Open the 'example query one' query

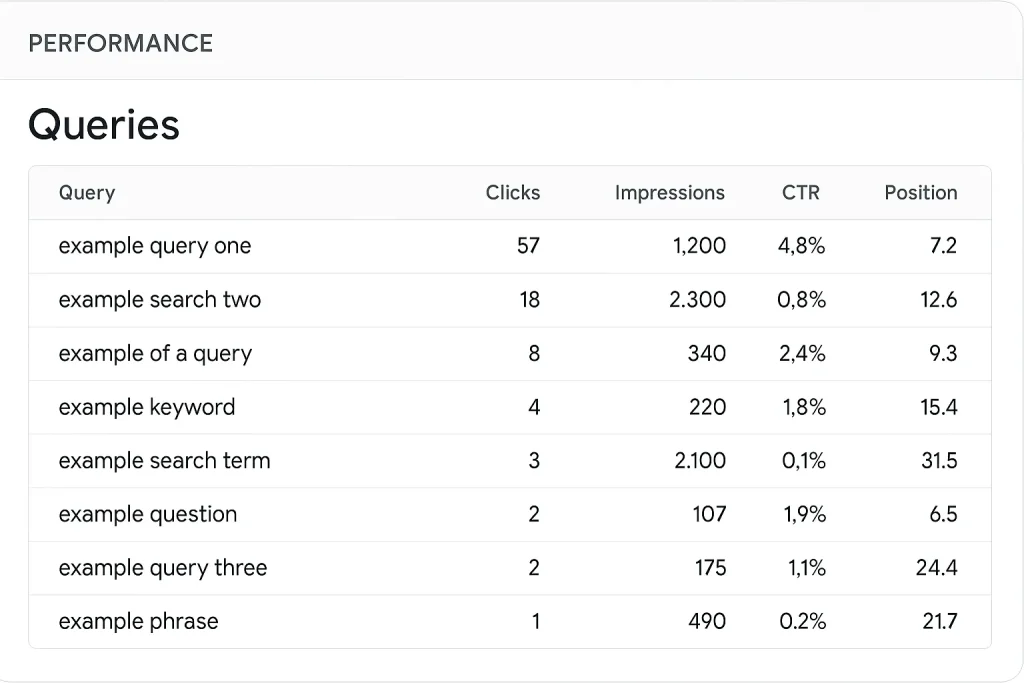(x=155, y=246)
